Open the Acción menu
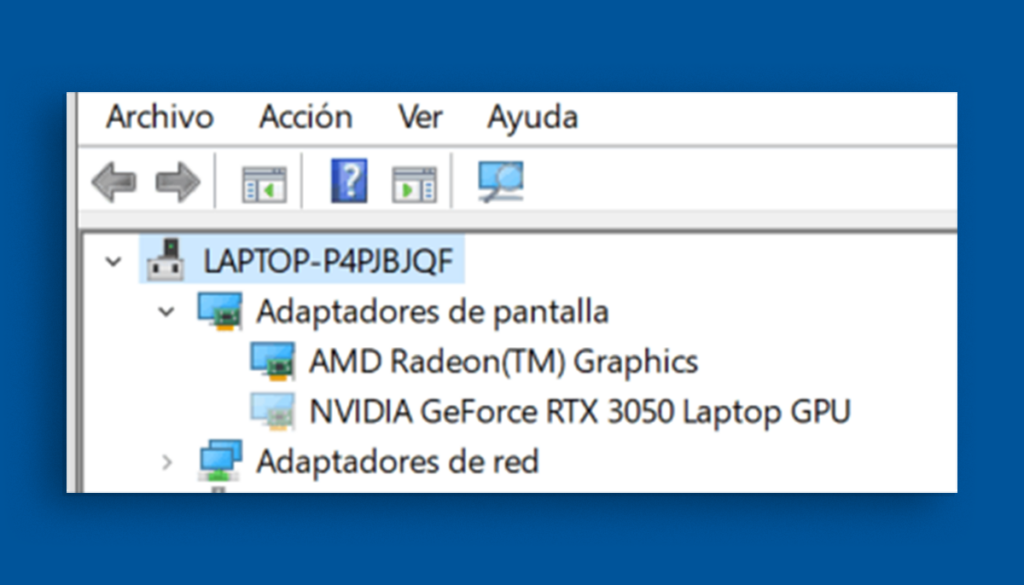 coord(305,117)
